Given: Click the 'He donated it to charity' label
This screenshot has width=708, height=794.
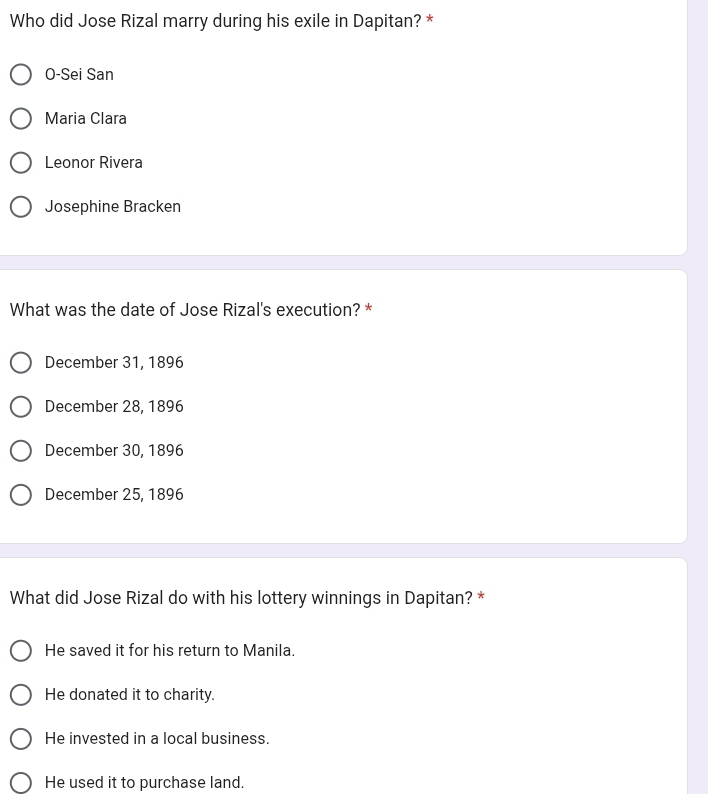Looking at the screenshot, I should 130,695.
